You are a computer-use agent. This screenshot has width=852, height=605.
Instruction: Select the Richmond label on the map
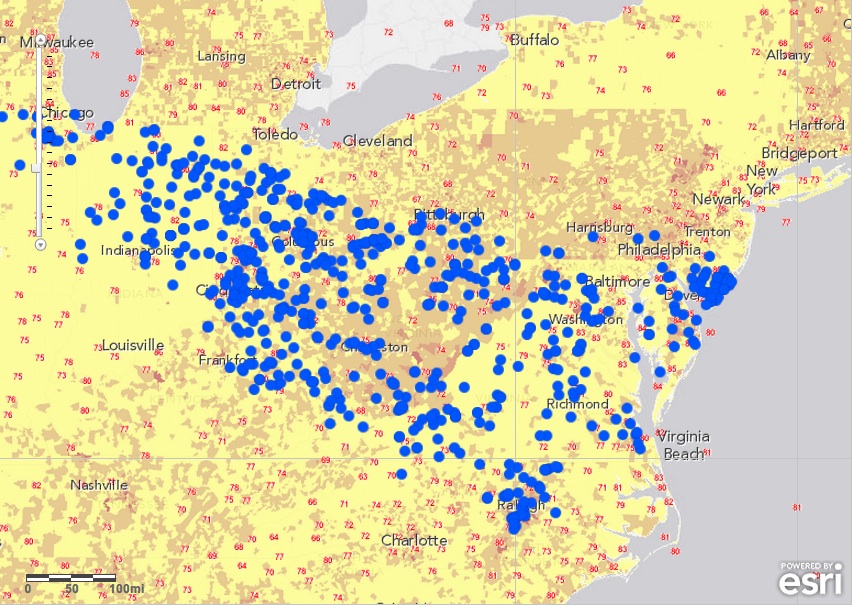576,404
